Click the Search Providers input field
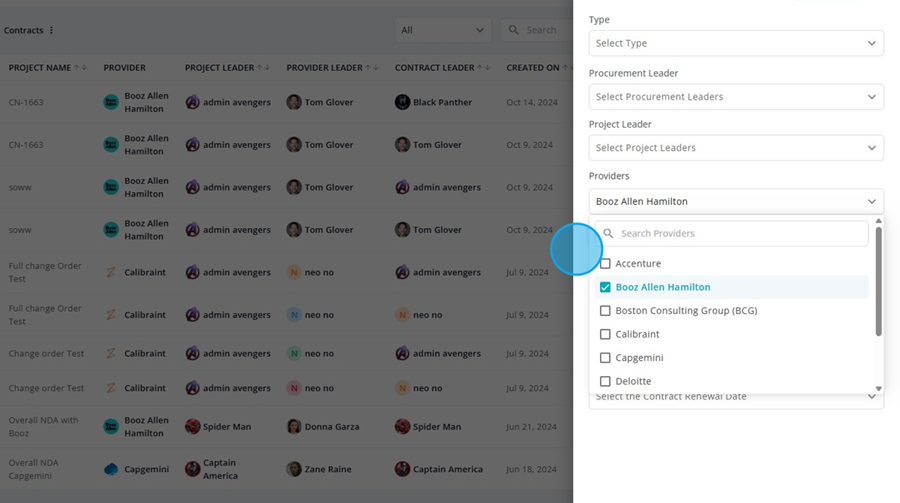Viewport: 900px width, 503px height. (732, 233)
